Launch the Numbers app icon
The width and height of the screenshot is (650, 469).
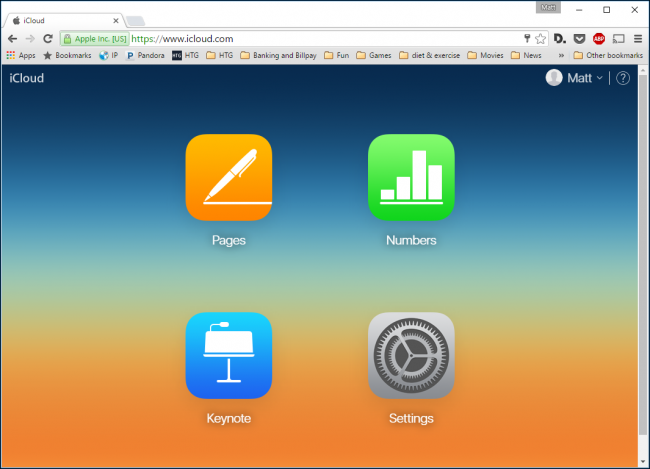[x=411, y=177]
